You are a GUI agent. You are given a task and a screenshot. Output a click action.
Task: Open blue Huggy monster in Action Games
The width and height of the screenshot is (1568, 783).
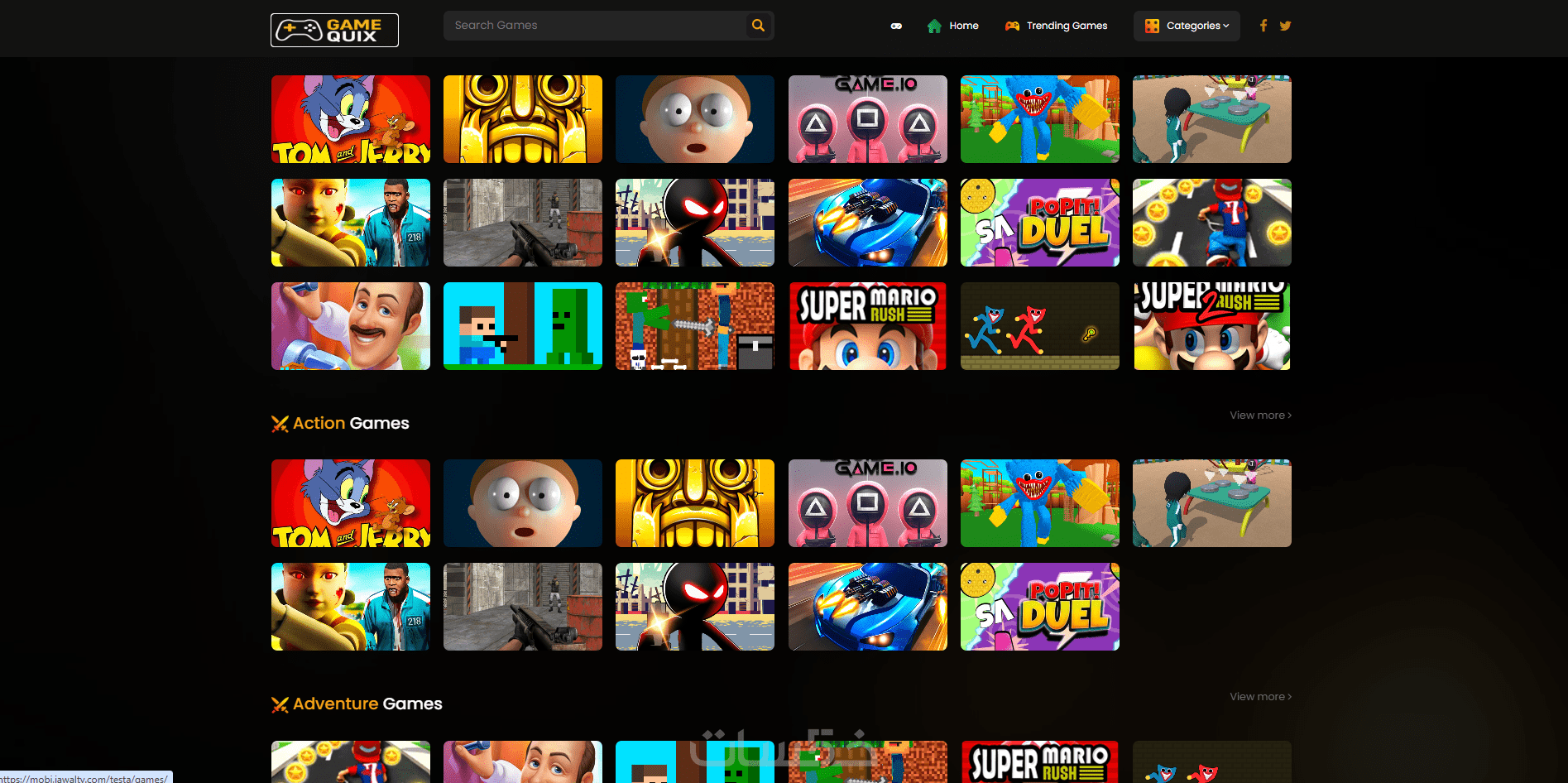coord(1040,503)
